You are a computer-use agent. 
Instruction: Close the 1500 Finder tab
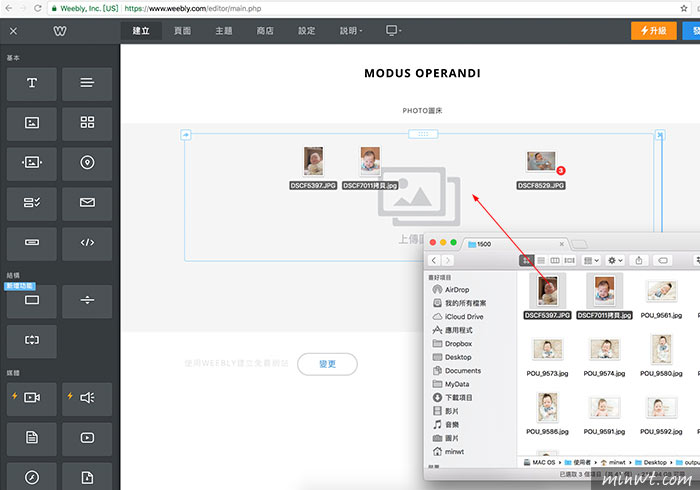click(x=562, y=244)
